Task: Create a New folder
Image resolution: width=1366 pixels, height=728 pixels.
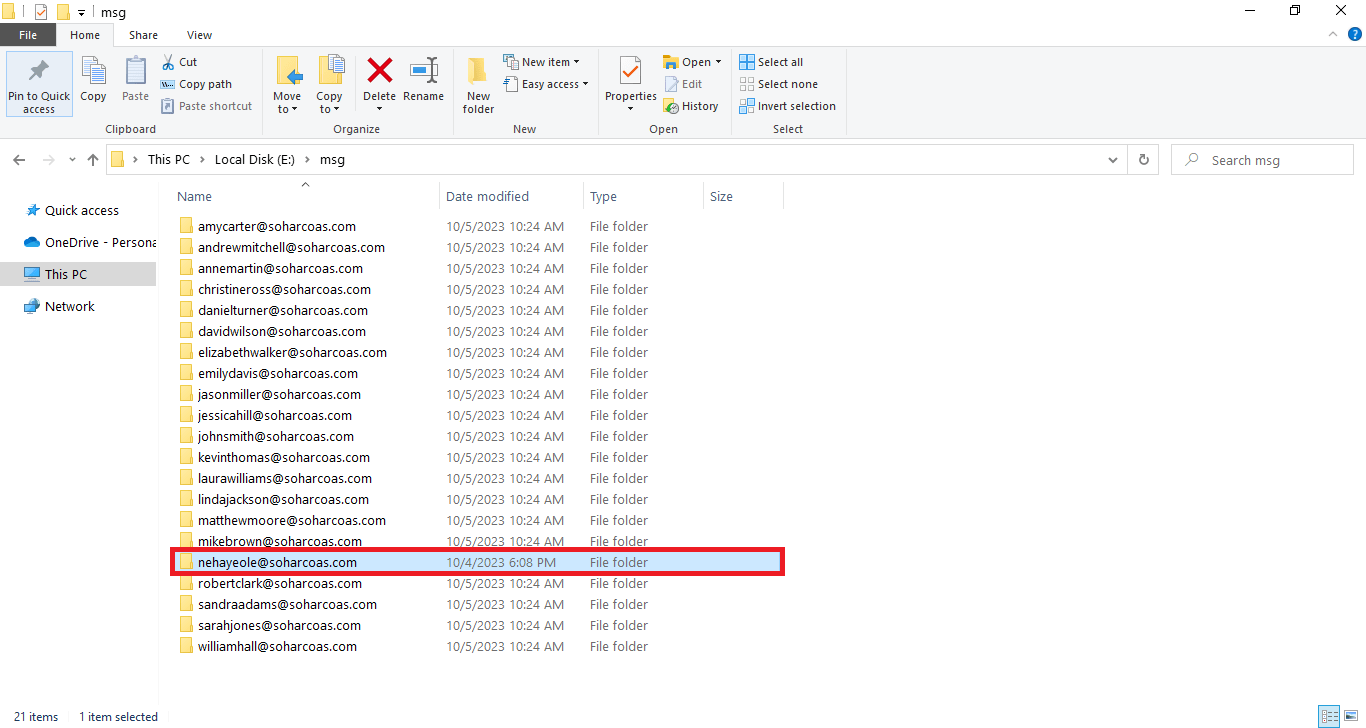Action: point(478,85)
